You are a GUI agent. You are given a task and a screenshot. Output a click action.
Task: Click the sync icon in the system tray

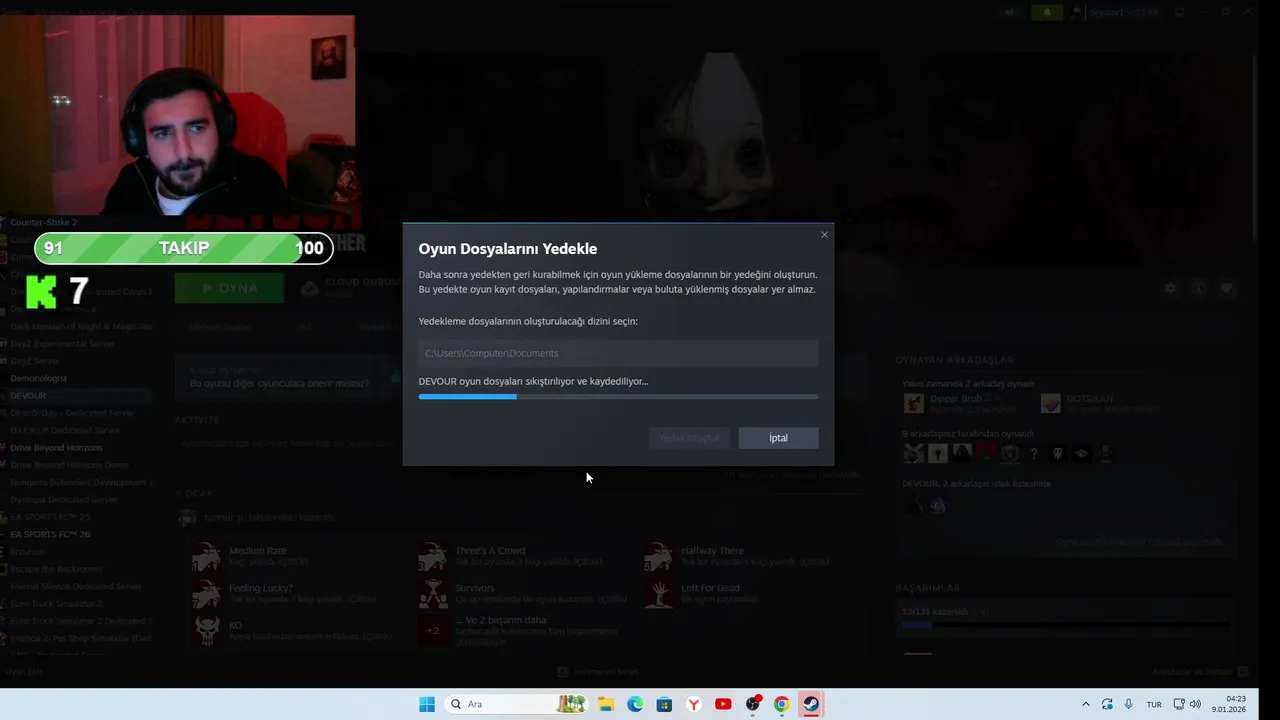click(x=1107, y=704)
